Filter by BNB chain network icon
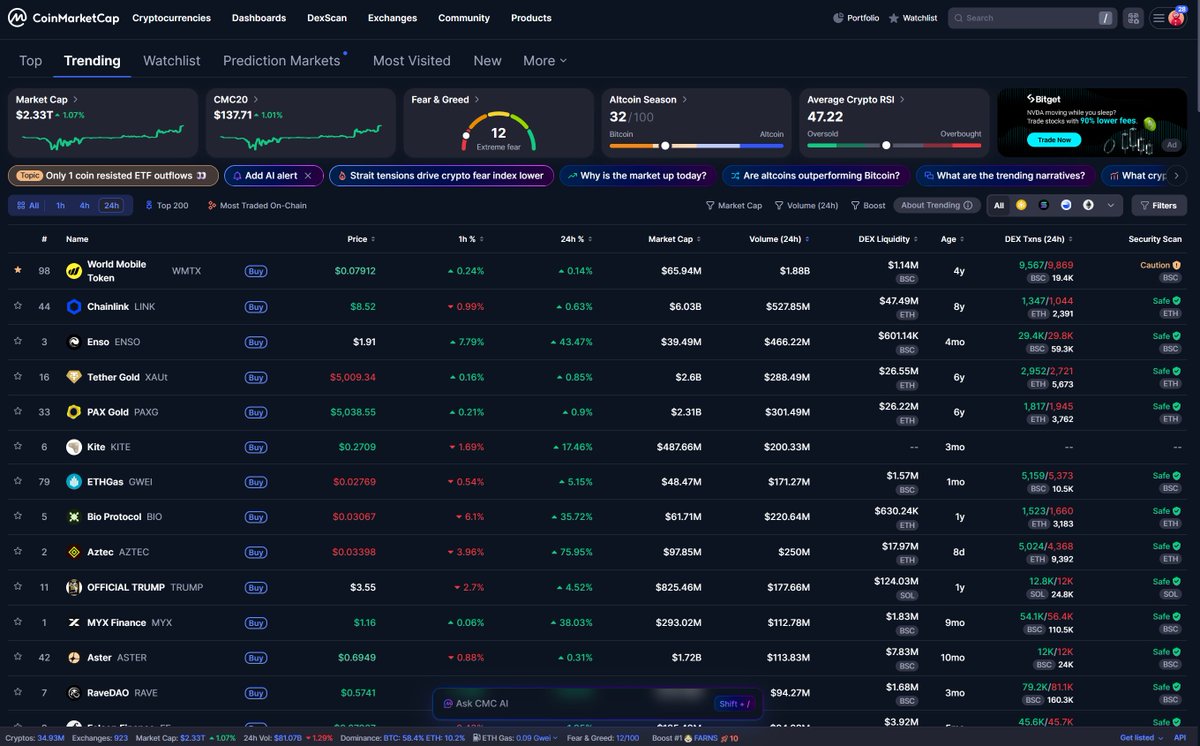 click(x=1021, y=205)
